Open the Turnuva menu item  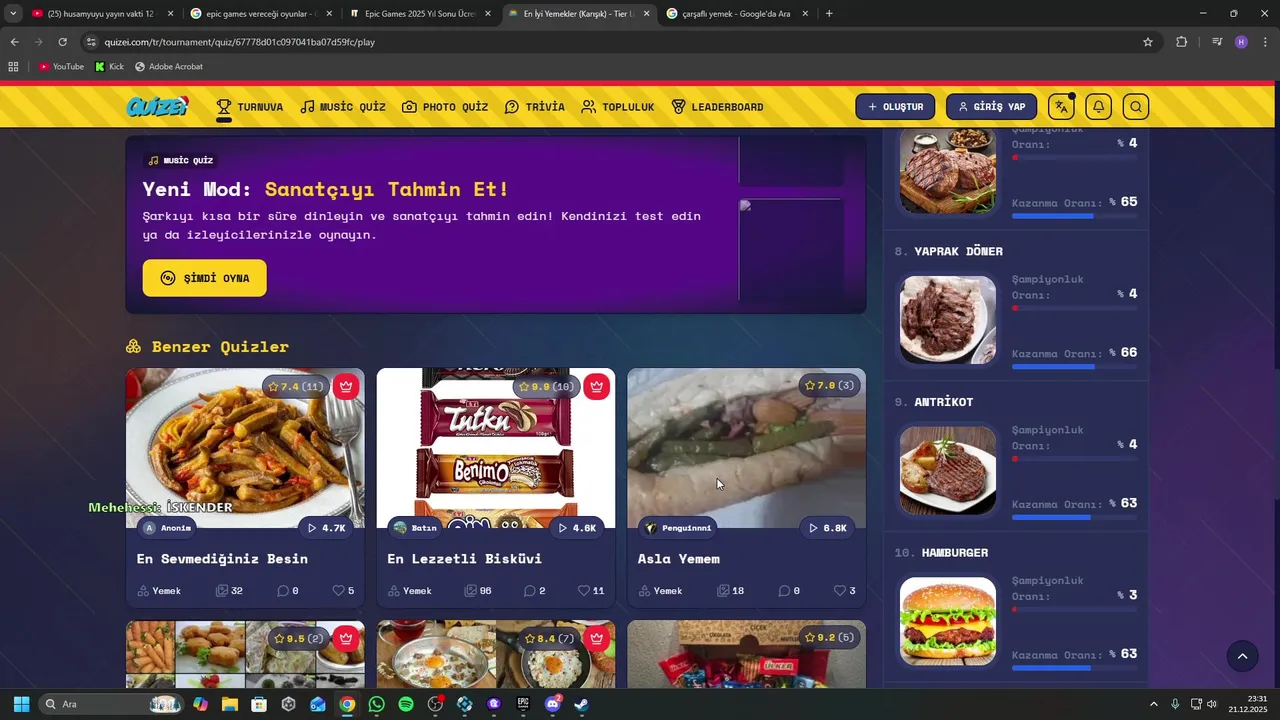tap(250, 107)
